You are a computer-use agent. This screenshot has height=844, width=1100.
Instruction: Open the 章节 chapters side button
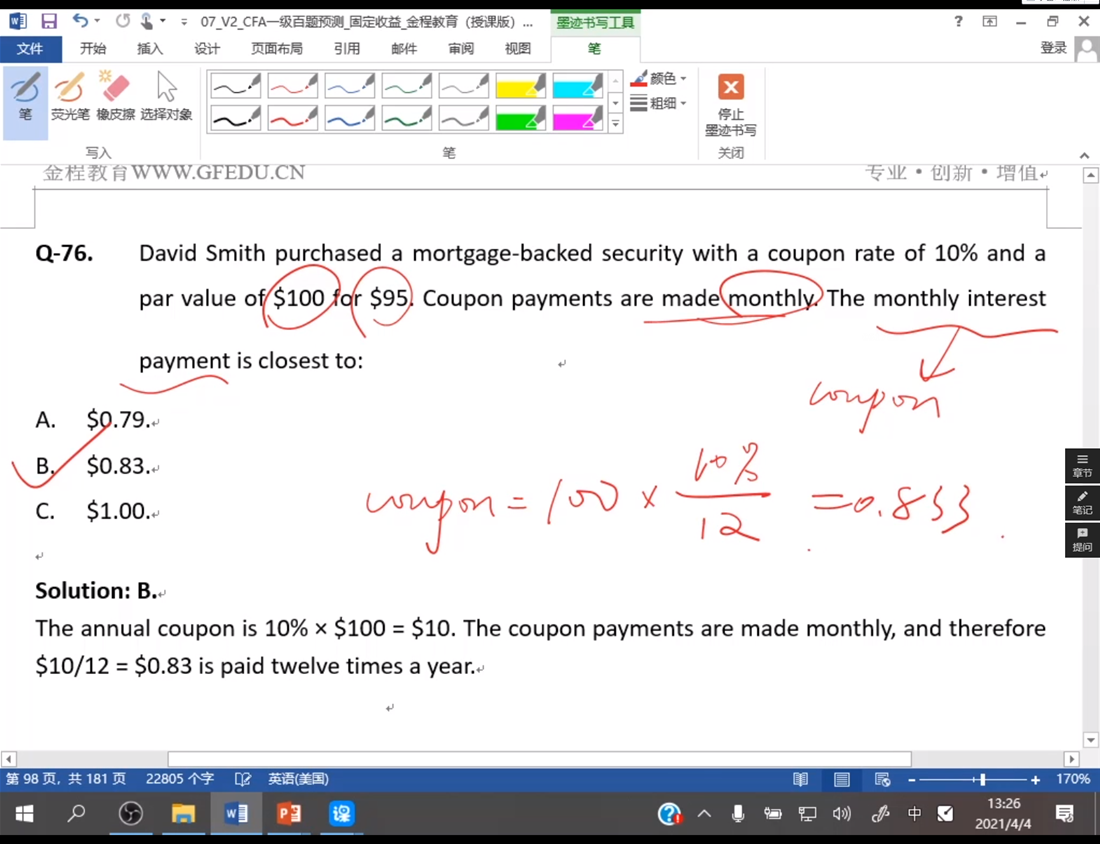point(1082,465)
